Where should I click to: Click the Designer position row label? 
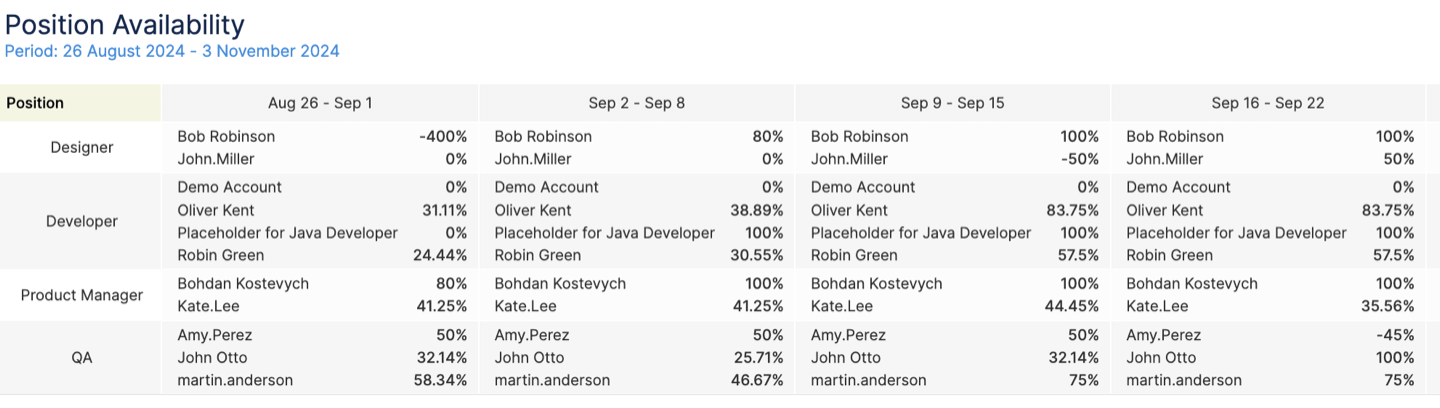(x=82, y=148)
